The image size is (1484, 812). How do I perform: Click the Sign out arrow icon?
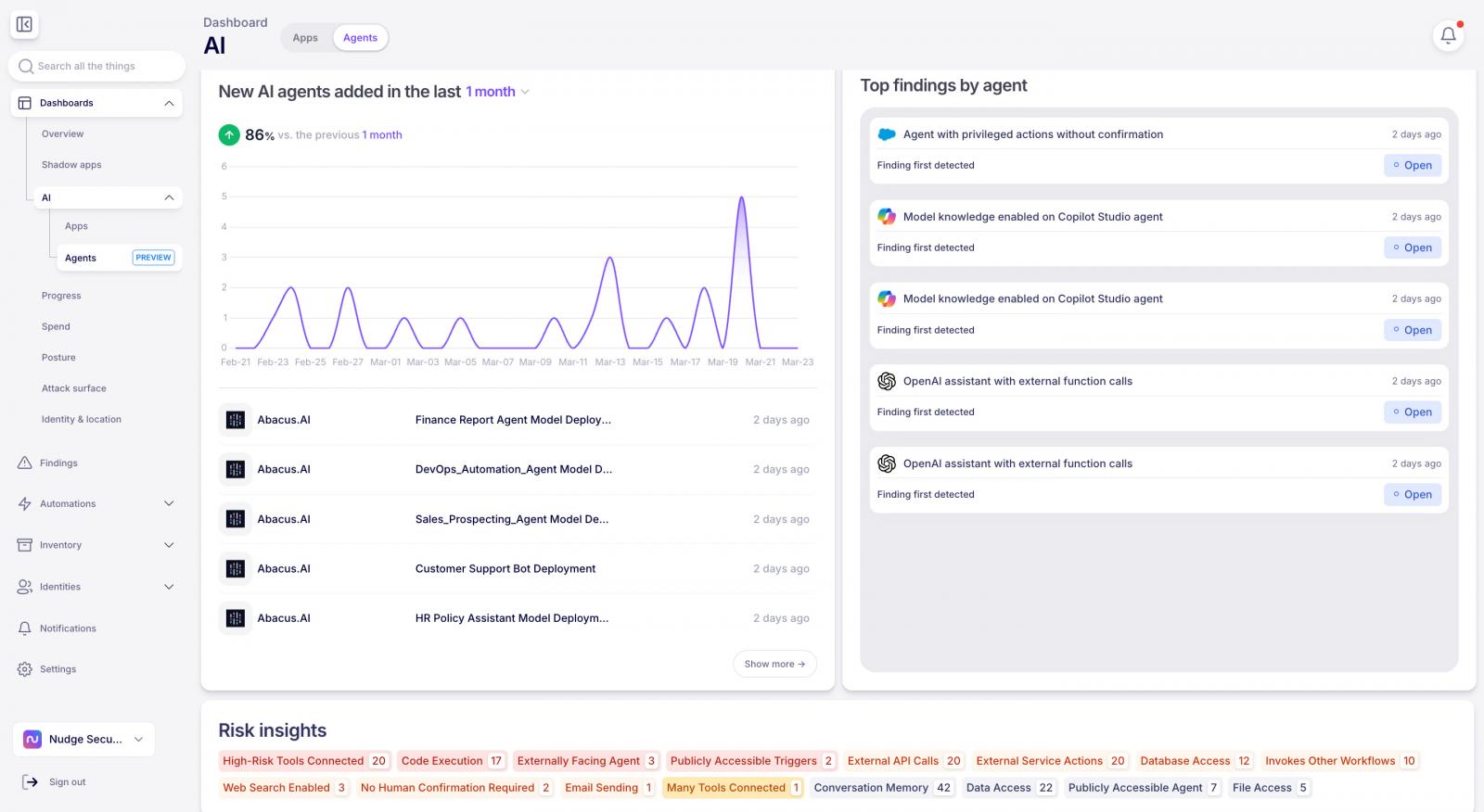pyautogui.click(x=30, y=781)
